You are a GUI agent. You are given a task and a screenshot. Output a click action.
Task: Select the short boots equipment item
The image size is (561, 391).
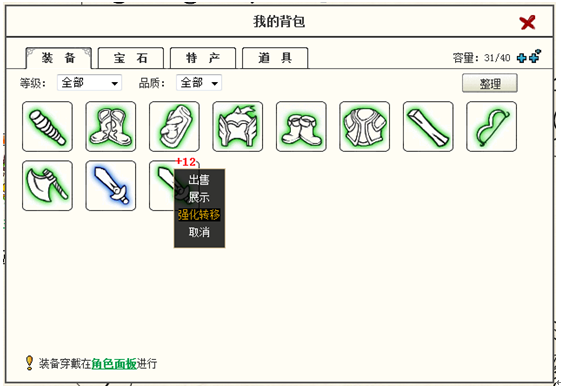coord(301,126)
